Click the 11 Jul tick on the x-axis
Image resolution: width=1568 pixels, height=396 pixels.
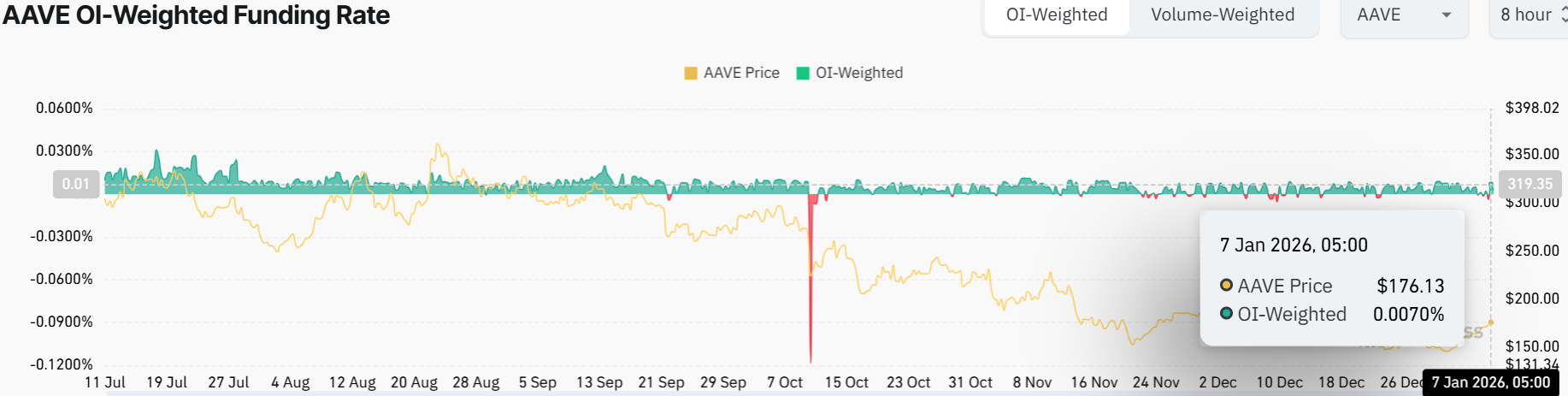coord(105,382)
